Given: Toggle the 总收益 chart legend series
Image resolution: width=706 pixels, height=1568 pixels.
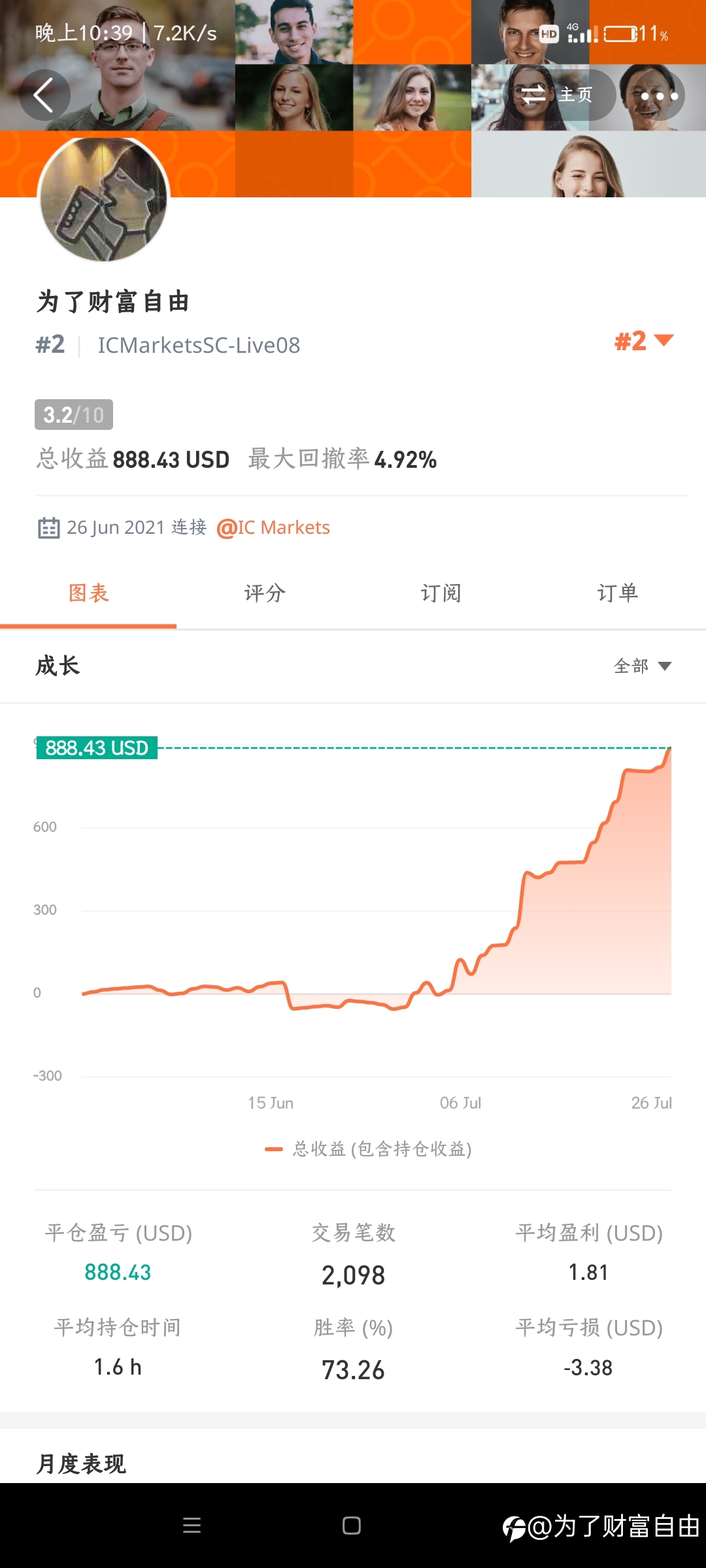Looking at the screenshot, I should [x=368, y=1149].
